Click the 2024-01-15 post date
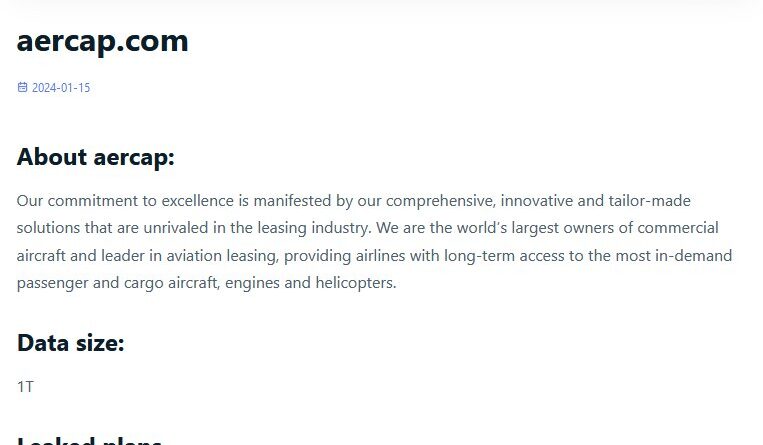This screenshot has height=445, width=763. pos(61,88)
